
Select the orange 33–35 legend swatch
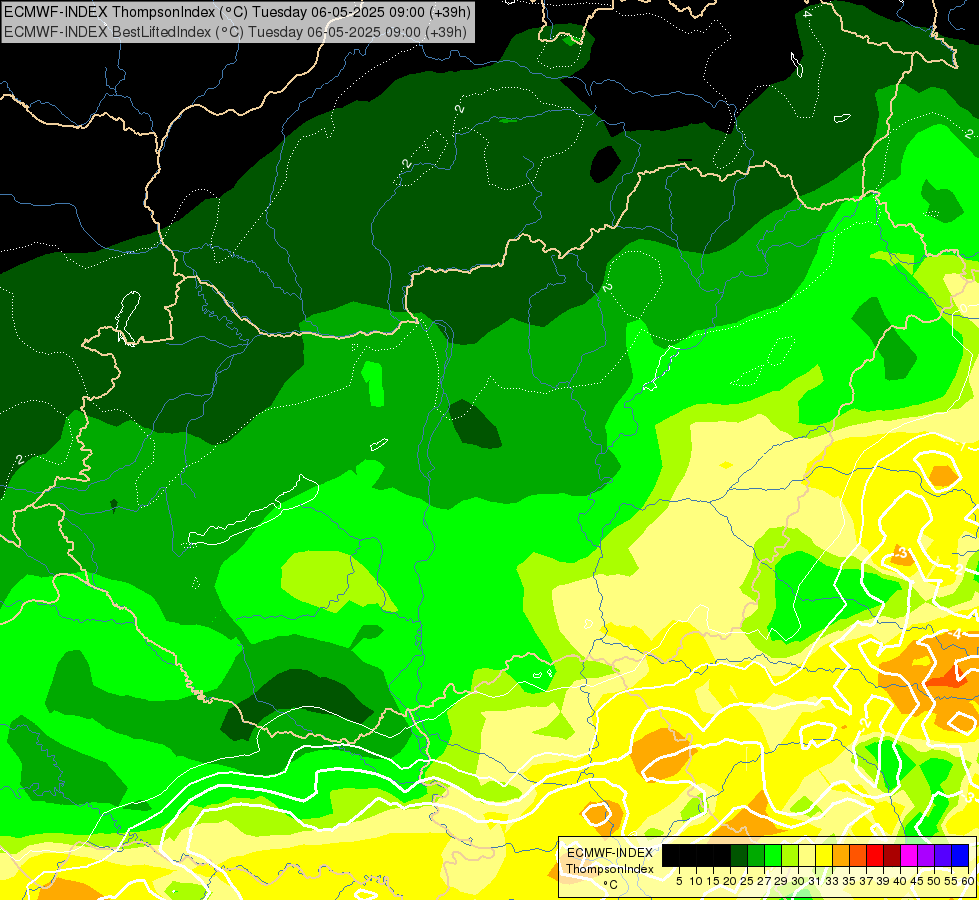841,855
